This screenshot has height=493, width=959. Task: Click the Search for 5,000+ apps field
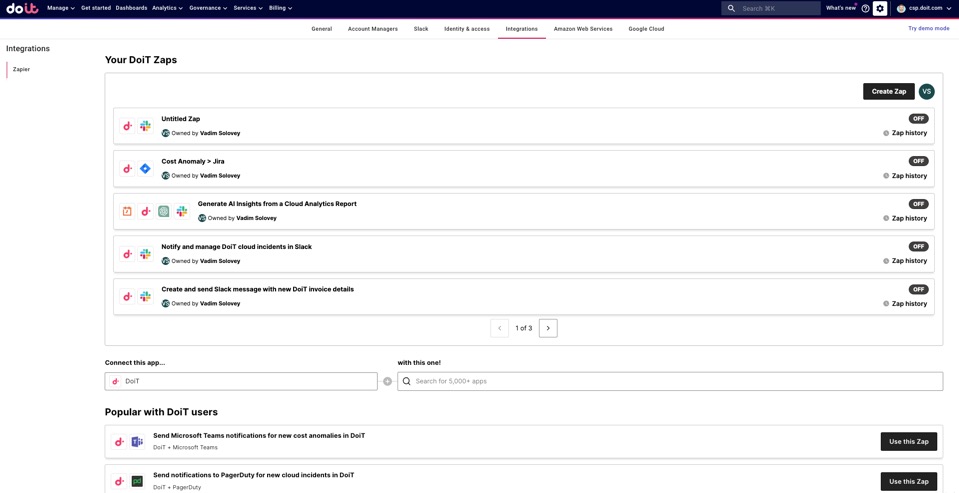[670, 381]
